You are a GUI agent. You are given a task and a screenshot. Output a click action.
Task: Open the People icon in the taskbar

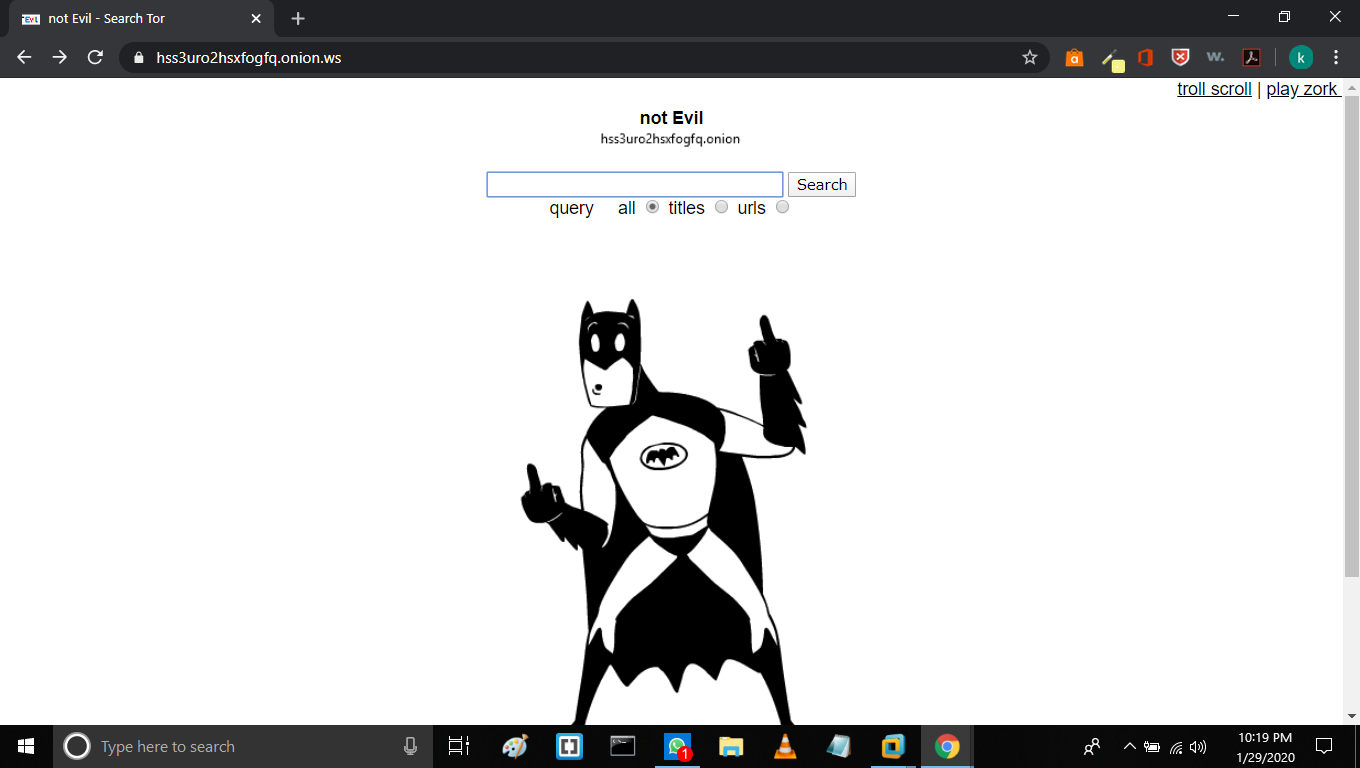coord(1092,746)
